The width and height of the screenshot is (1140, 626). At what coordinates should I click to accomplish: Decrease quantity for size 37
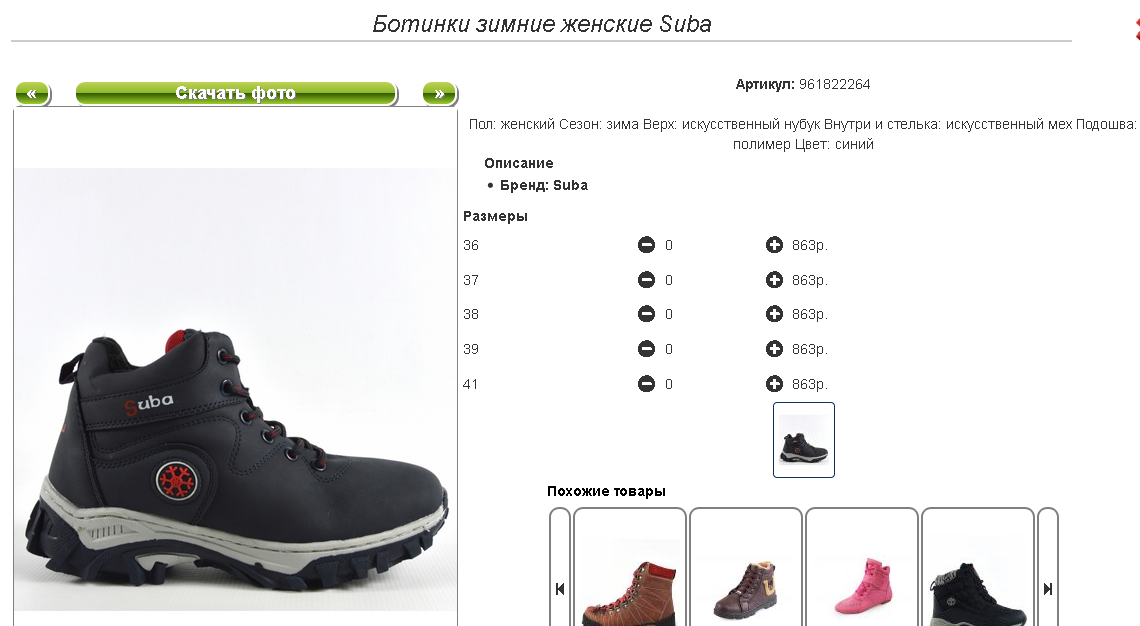click(x=646, y=280)
